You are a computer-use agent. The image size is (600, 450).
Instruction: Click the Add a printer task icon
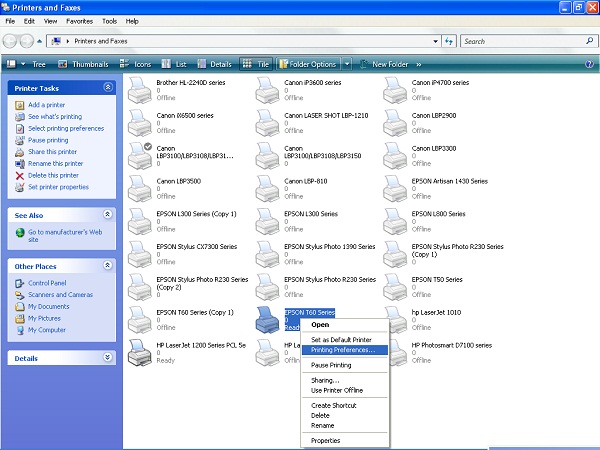pyautogui.click(x=20, y=105)
